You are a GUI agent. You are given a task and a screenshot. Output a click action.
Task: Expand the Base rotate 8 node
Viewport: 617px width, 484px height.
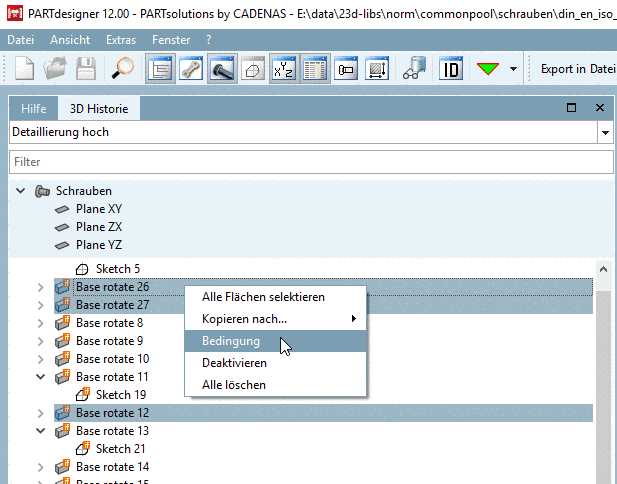click(x=41, y=323)
